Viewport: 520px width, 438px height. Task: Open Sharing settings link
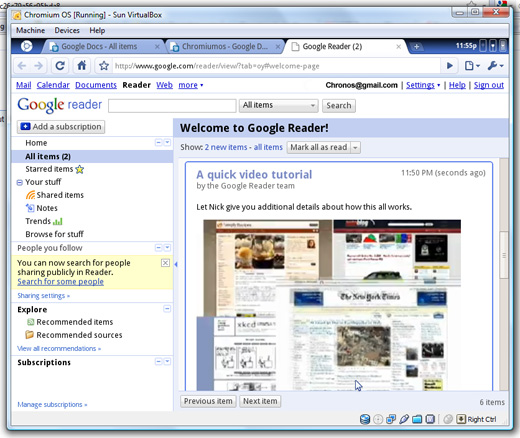(43, 296)
